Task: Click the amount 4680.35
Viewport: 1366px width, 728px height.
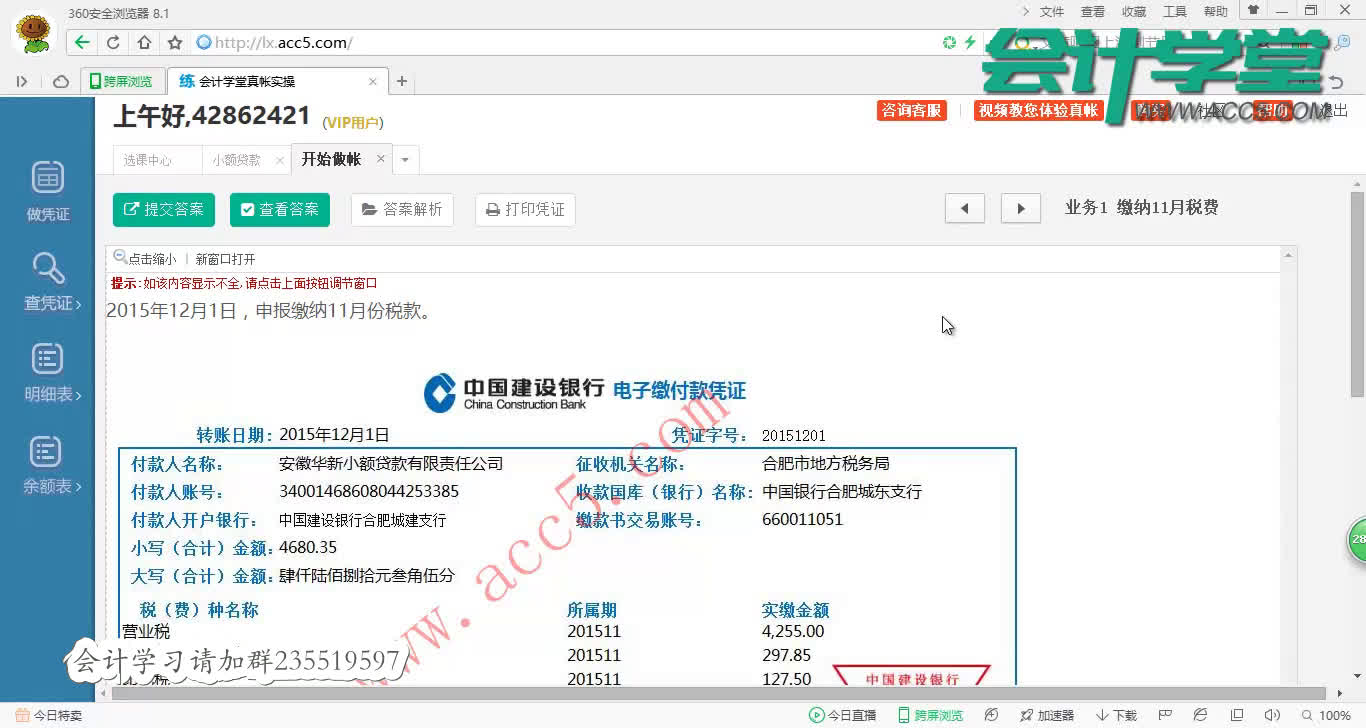Action: tap(308, 548)
